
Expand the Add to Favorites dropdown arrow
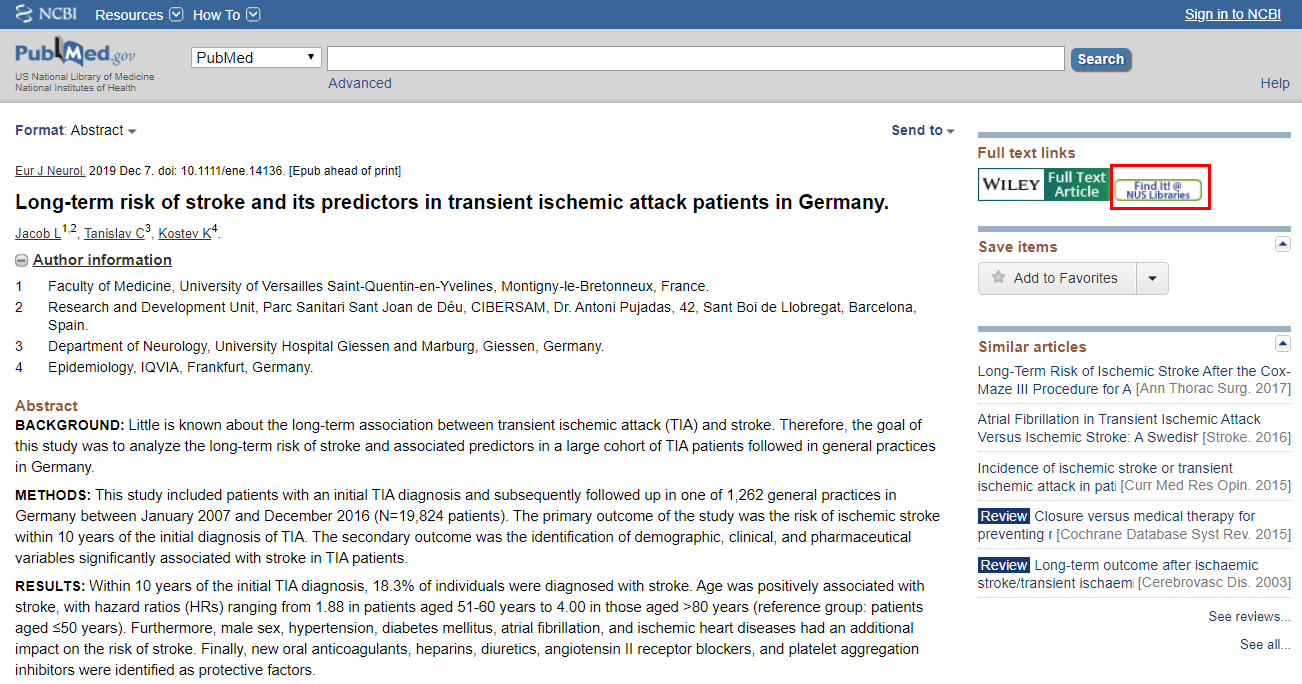[x=1152, y=278]
